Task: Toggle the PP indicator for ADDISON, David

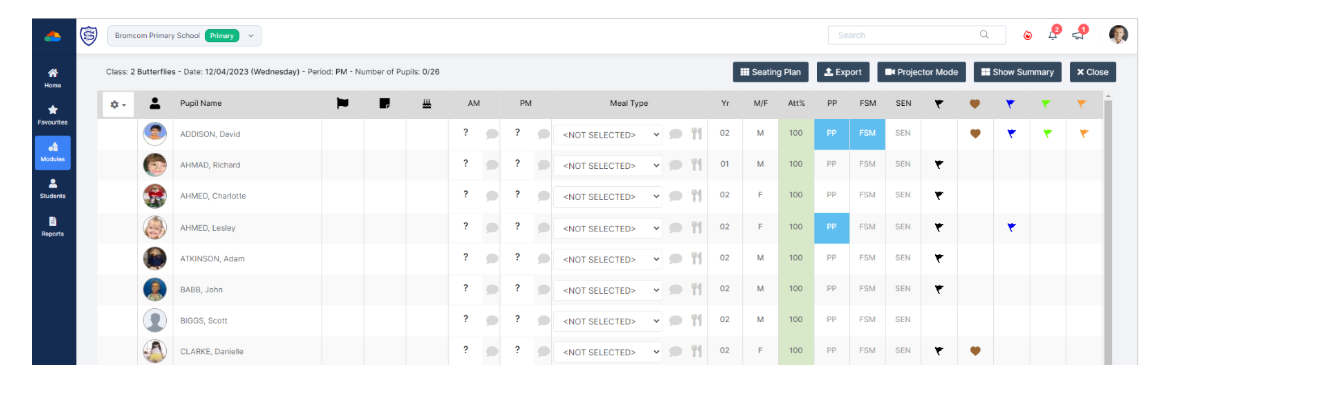Action: point(832,133)
